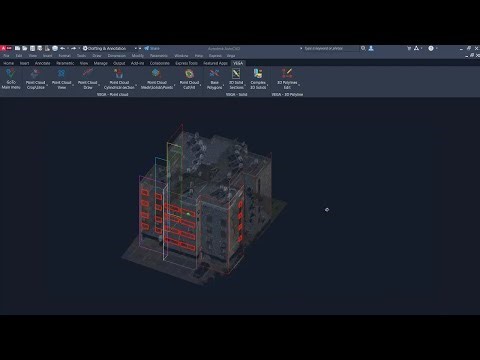480x360 pixels.
Task: Click the Save icon in quick access toolbar
Action: pyautogui.click(x=32, y=49)
